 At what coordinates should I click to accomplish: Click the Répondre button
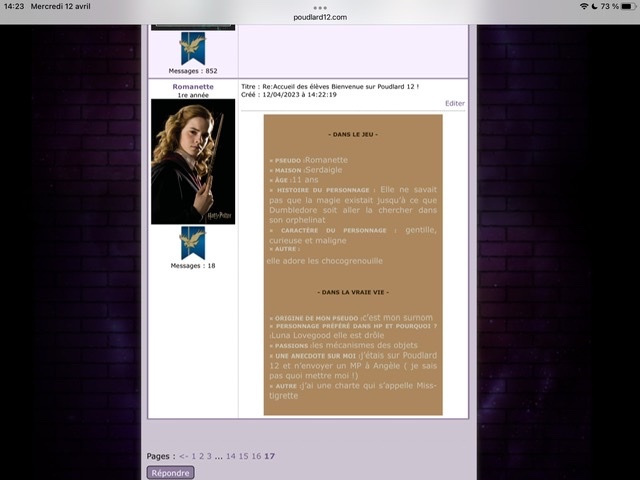pyautogui.click(x=170, y=473)
